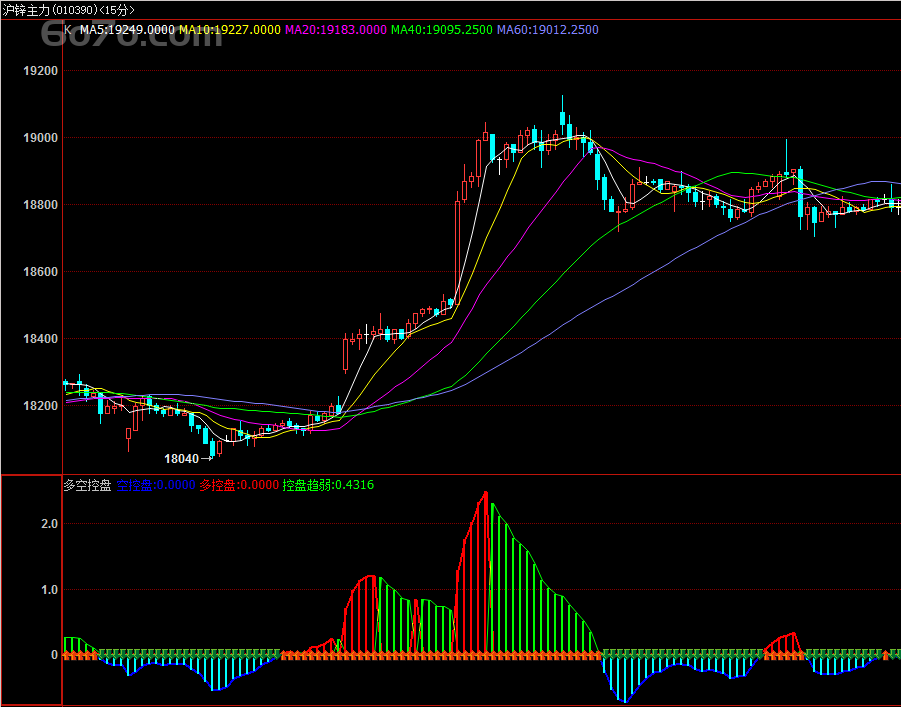This screenshot has height=707, width=901.
Task: Click the 18400 price axis label
Action: (41, 339)
